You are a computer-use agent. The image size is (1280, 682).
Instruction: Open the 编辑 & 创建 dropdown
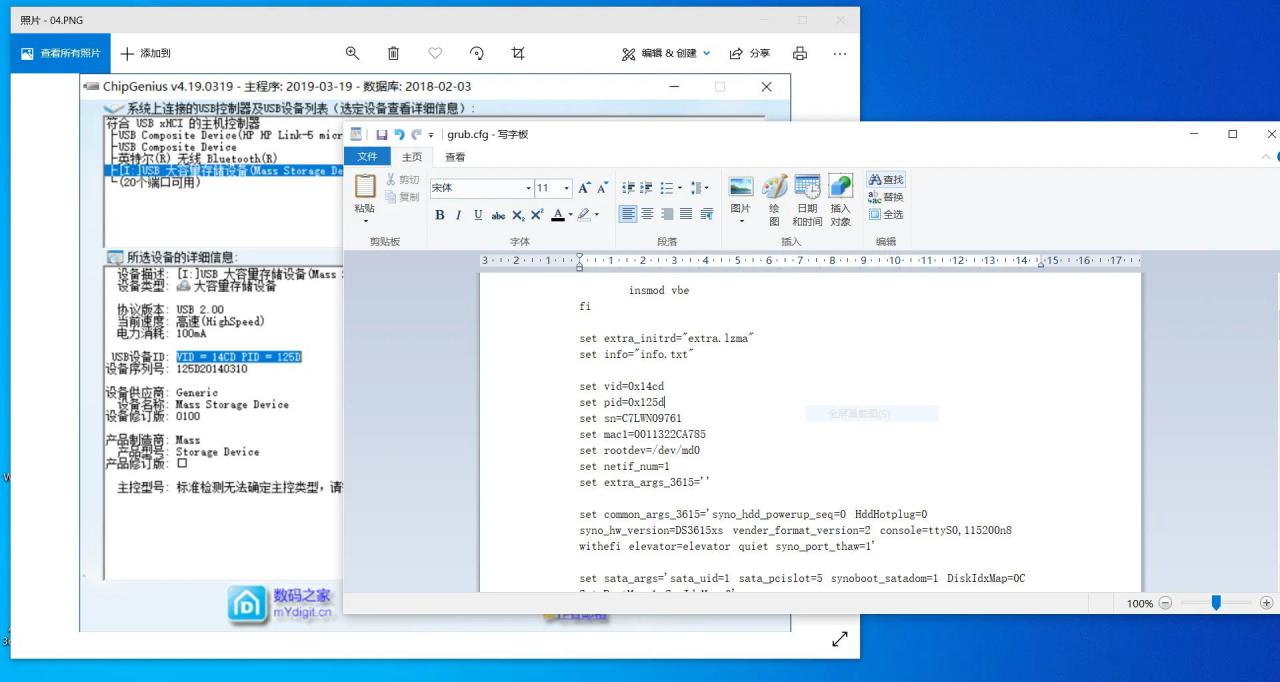click(x=666, y=53)
